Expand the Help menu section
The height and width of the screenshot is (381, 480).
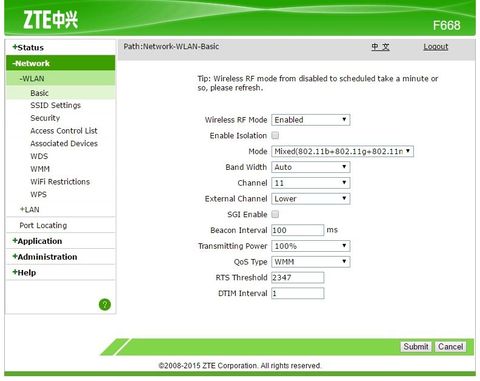pyautogui.click(x=24, y=272)
